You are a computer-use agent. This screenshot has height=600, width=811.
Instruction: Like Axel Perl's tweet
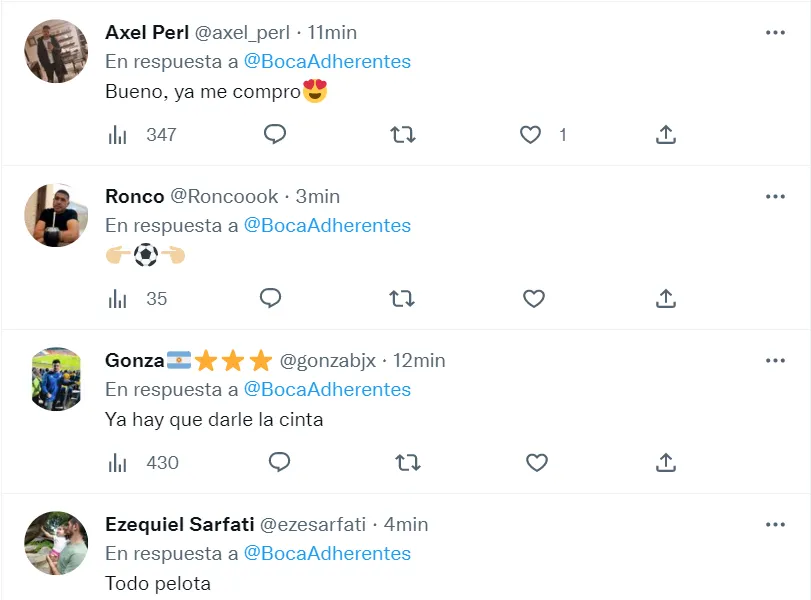tap(531, 135)
